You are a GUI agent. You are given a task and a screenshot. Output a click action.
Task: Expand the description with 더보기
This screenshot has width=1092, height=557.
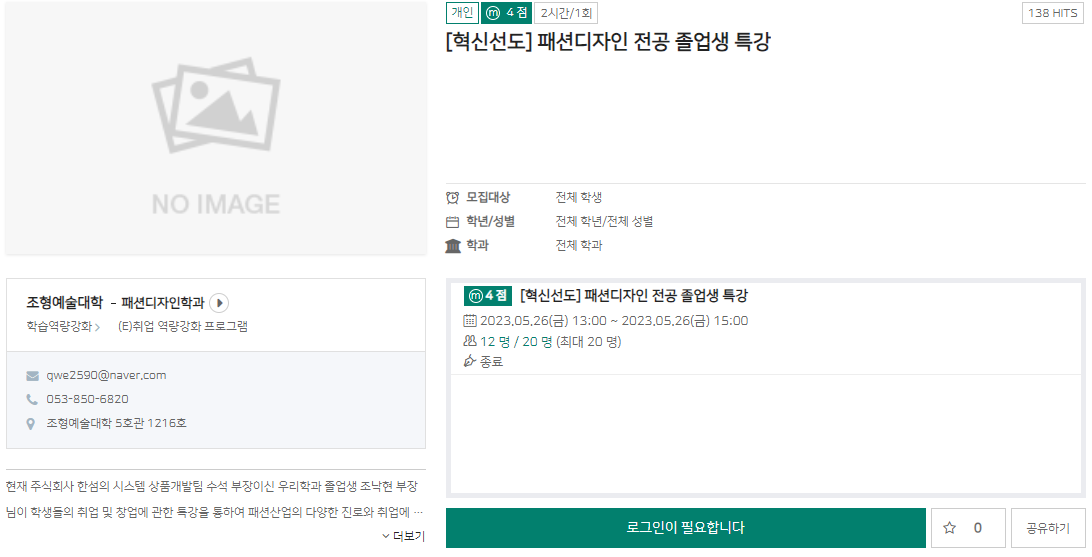pos(403,536)
